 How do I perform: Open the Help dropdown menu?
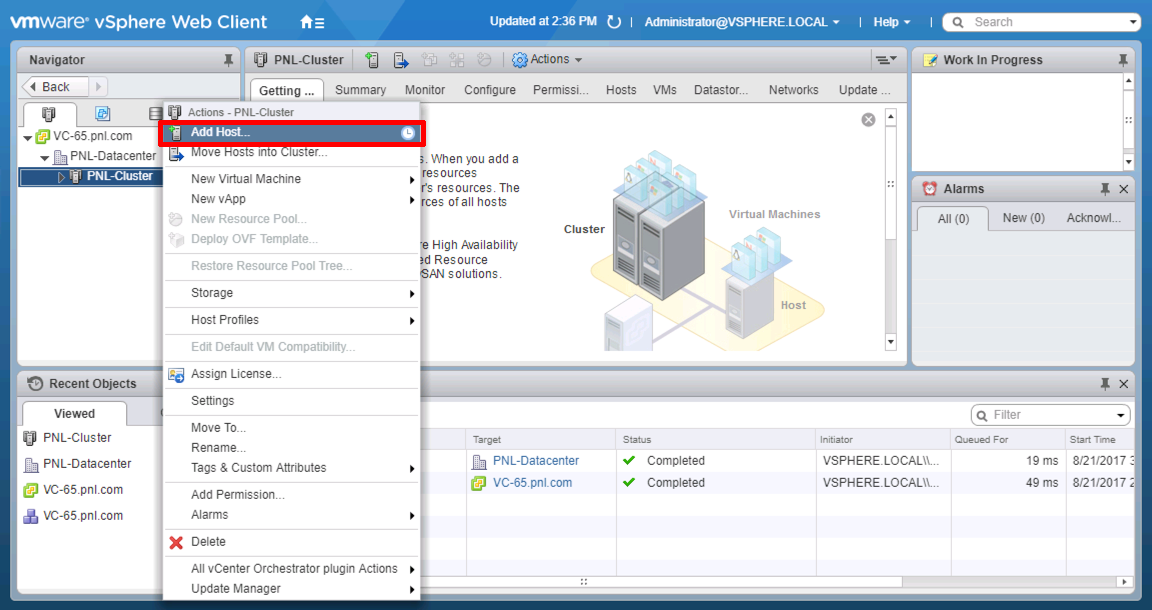pyautogui.click(x=892, y=22)
